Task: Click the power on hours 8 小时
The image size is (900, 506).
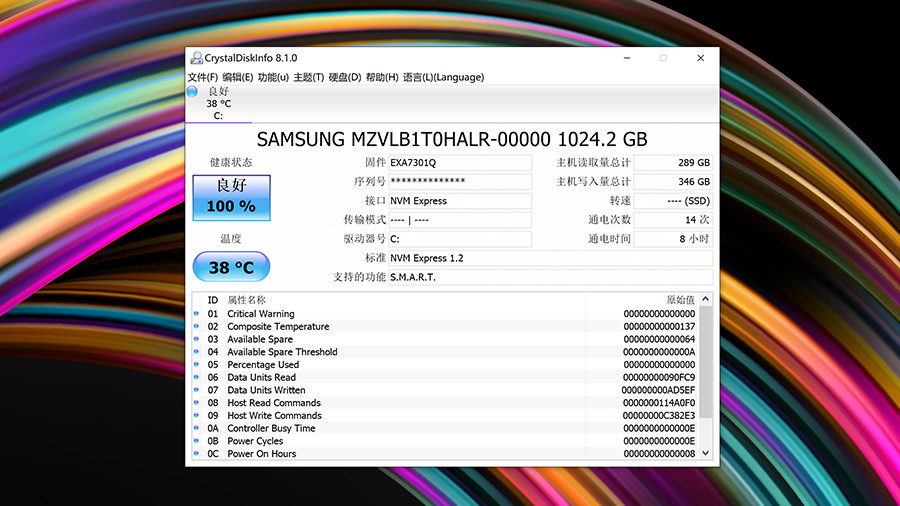Action: click(673, 239)
